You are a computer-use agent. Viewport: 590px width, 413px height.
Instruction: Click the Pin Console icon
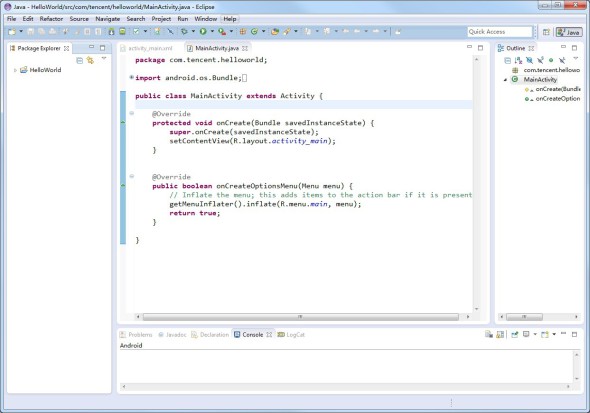(515, 334)
